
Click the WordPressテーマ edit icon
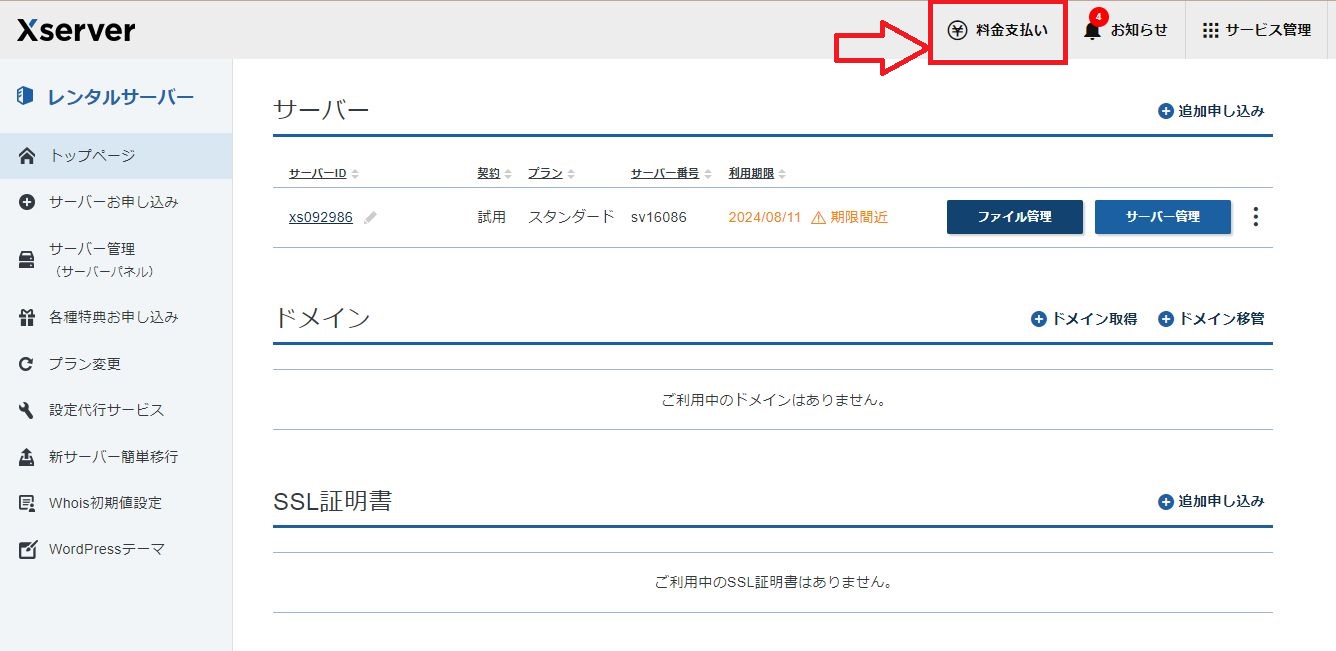(27, 549)
